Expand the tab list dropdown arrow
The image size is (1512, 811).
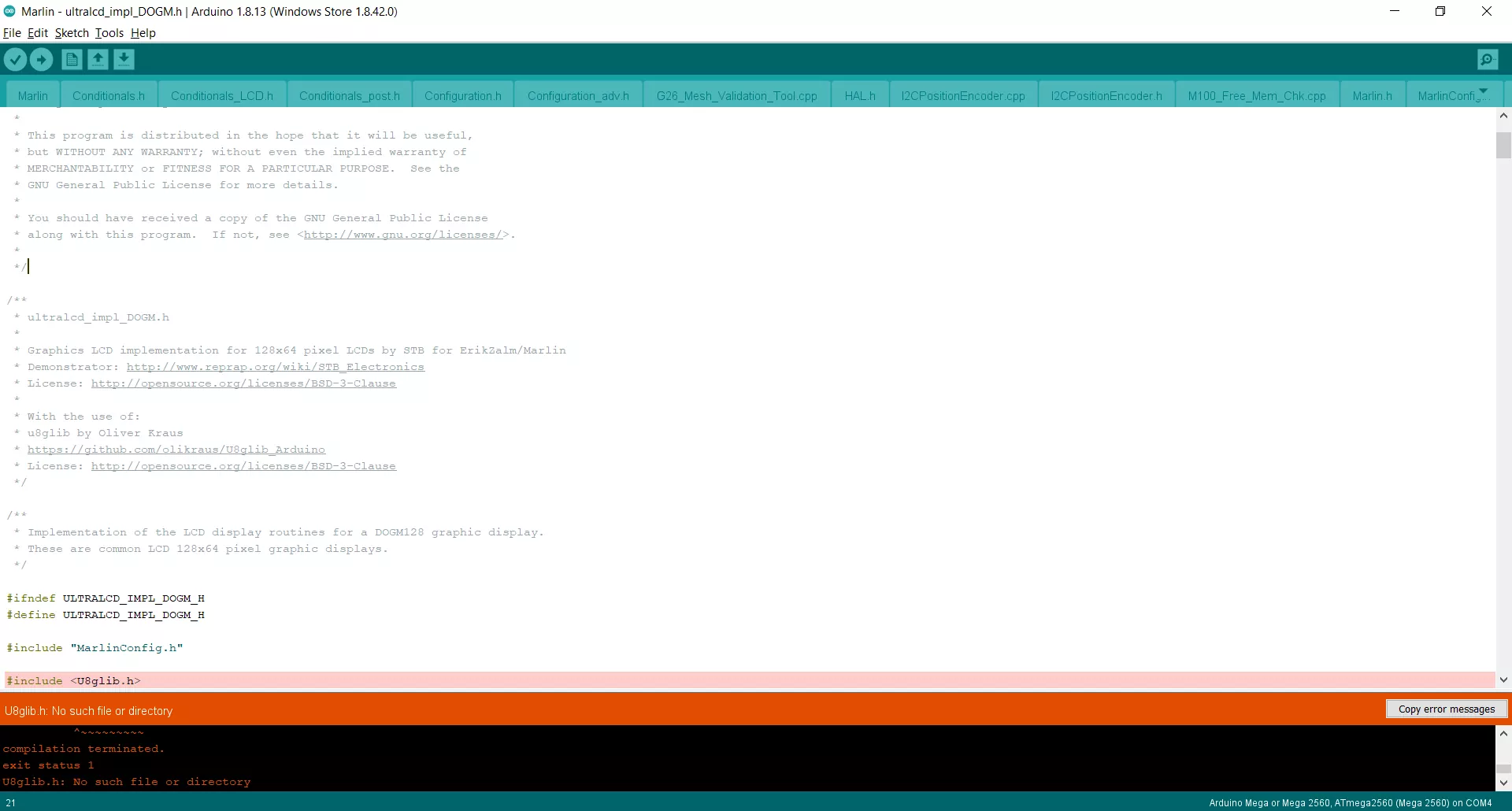click(x=1484, y=91)
